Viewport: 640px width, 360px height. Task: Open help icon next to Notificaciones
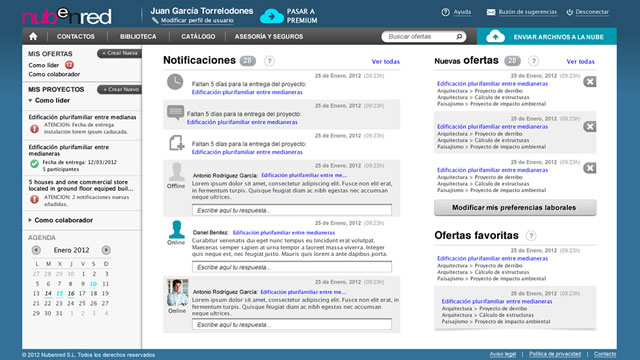click(x=269, y=61)
